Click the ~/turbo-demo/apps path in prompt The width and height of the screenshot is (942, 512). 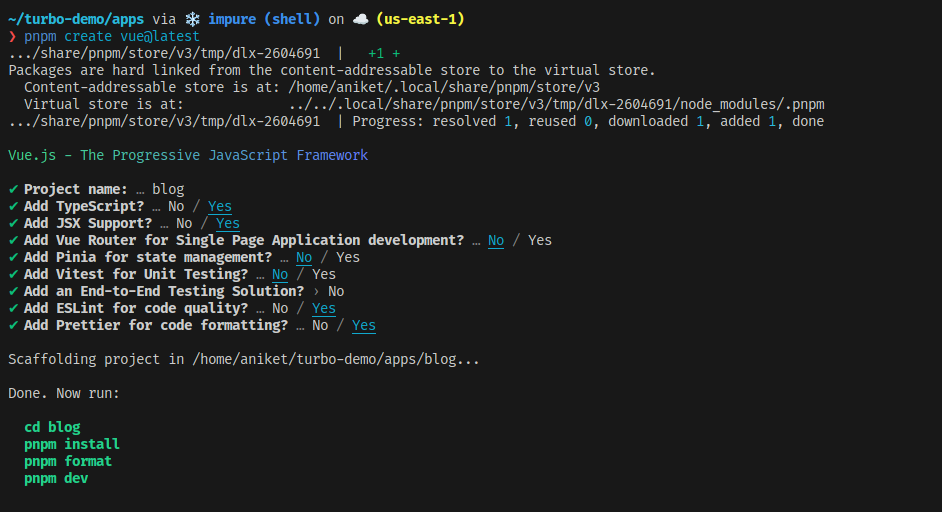coord(76,19)
